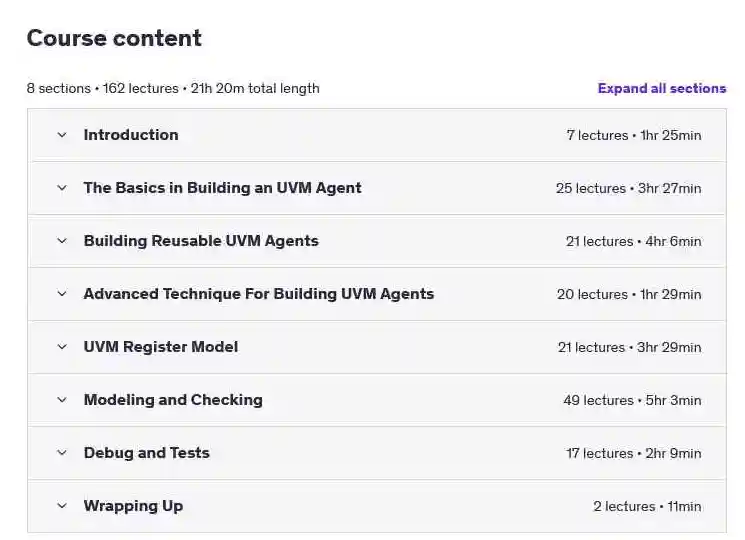
Task: Click 49 lectures 5hr 3min summary
Action: tap(632, 400)
